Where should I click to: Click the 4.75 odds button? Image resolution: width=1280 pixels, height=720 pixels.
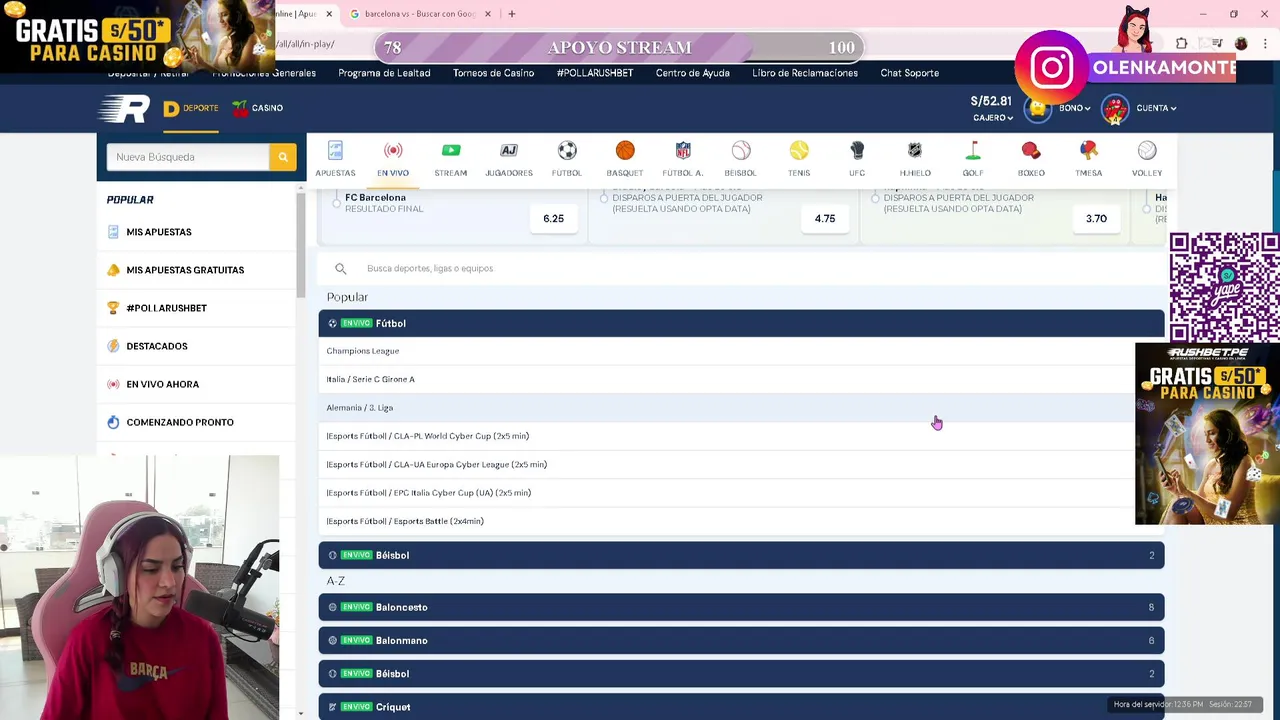(825, 218)
